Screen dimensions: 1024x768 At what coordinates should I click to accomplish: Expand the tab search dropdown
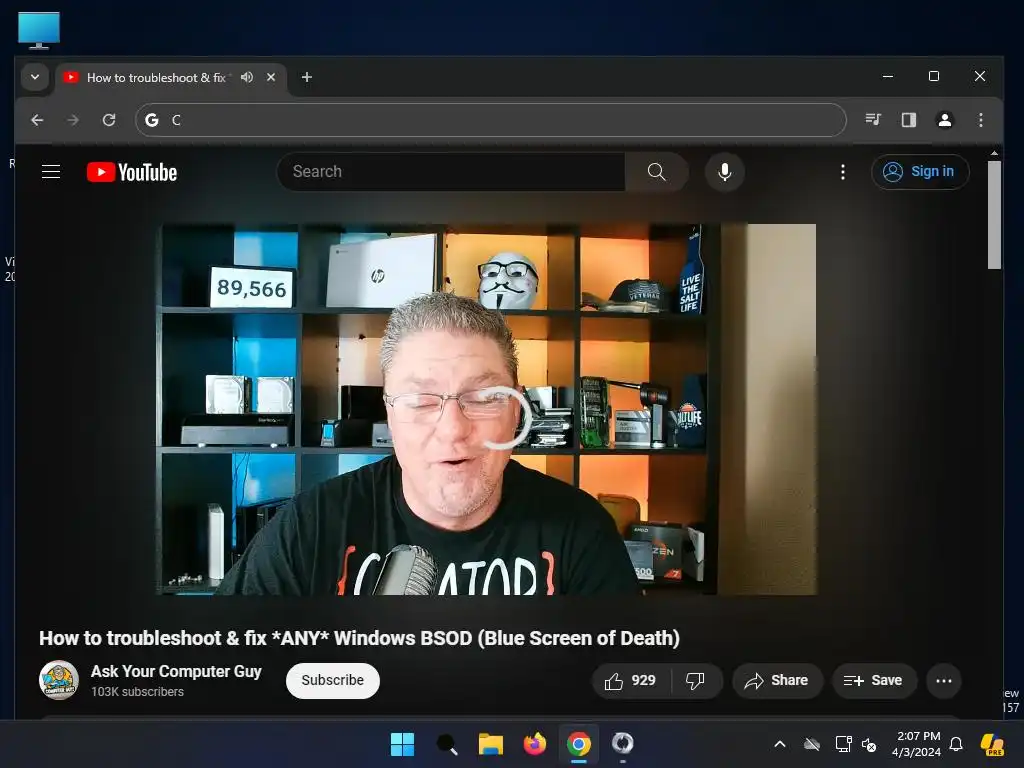(x=35, y=77)
